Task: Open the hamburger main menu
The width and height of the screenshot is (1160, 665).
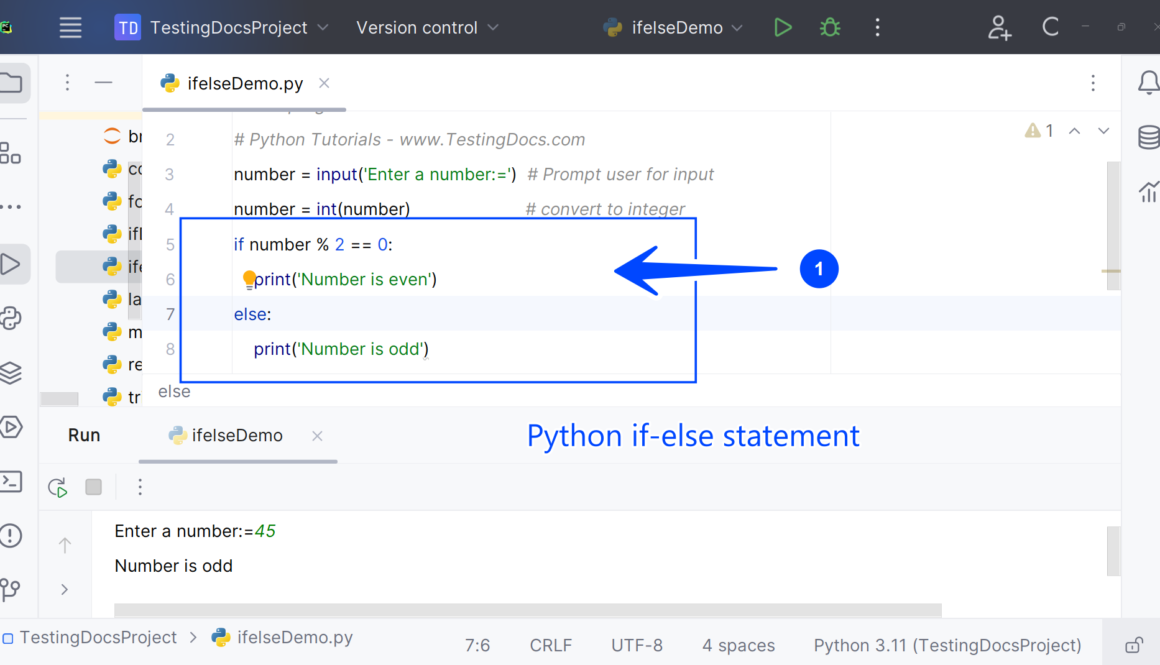Action: [70, 27]
